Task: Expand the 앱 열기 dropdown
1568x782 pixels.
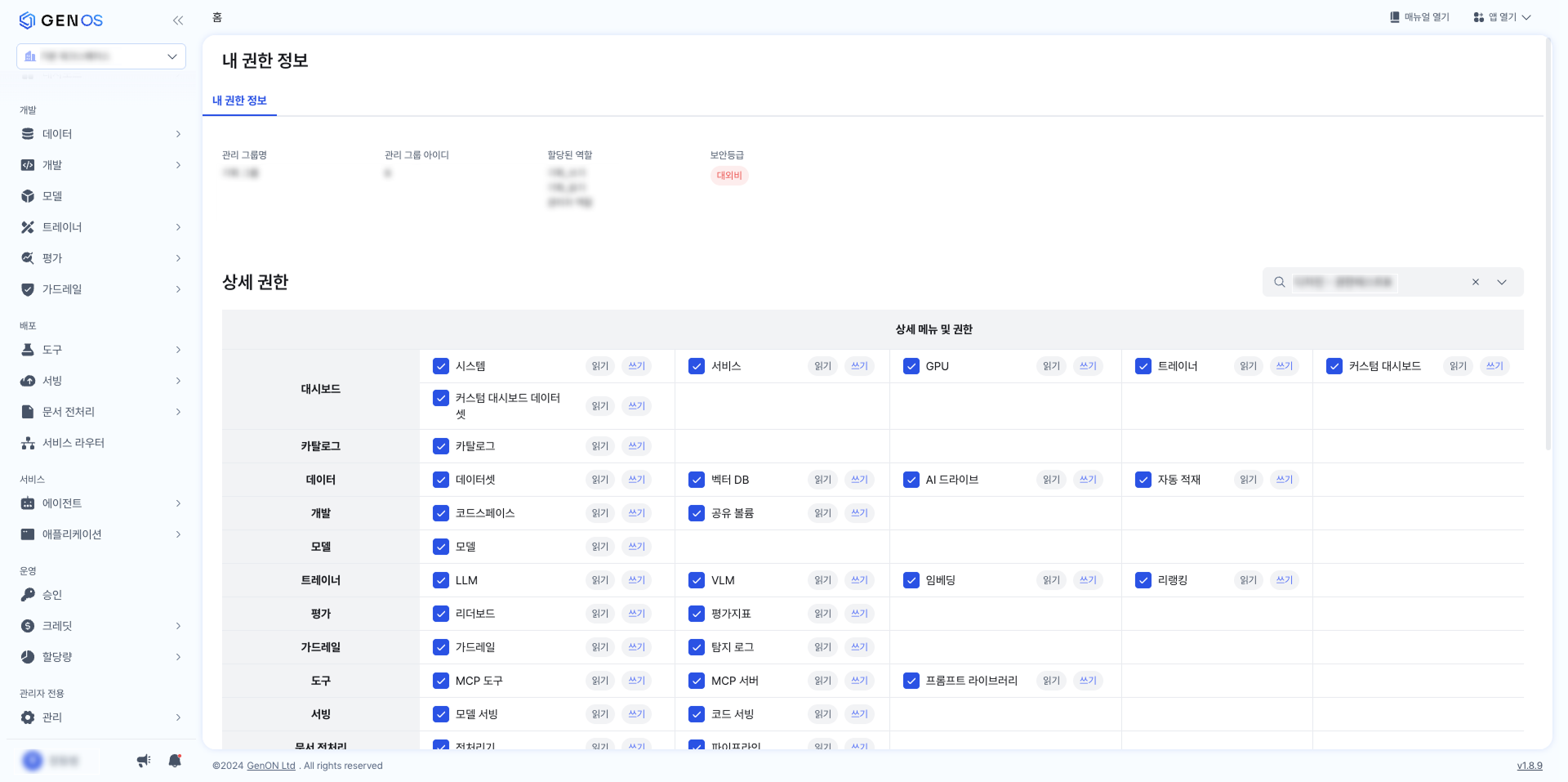Action: point(1503,17)
